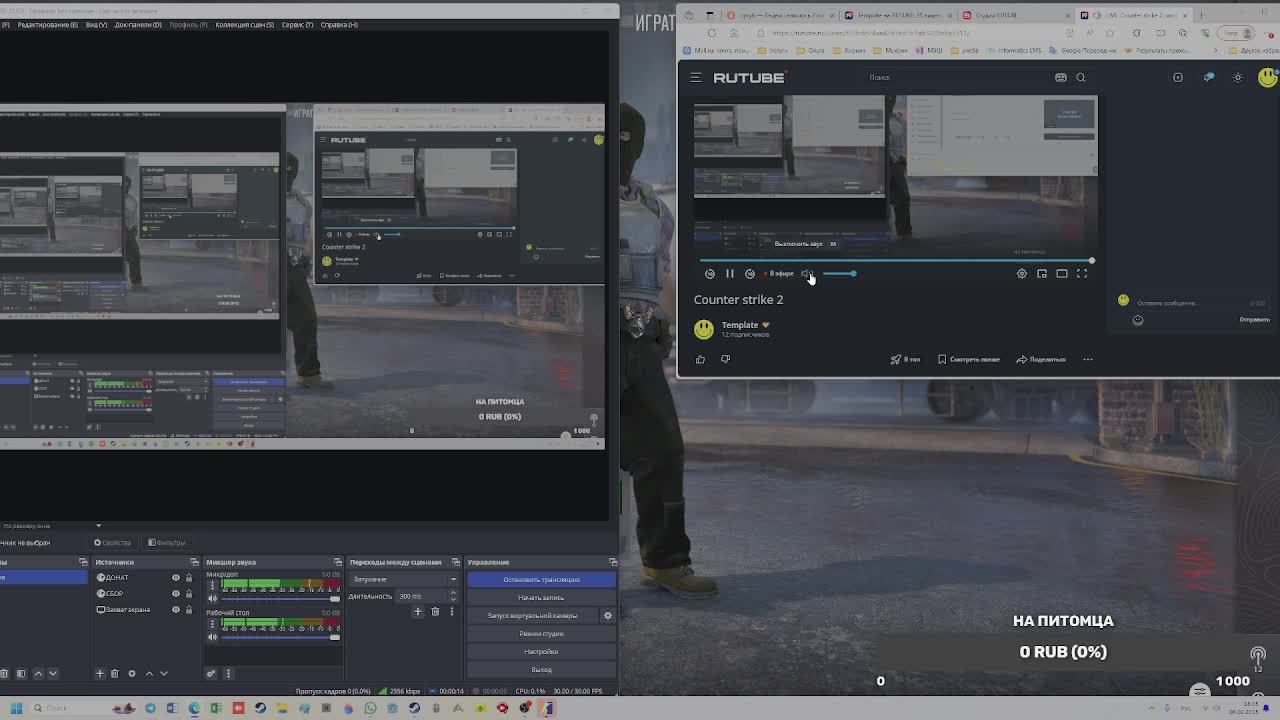
Task: Expand the Затухание transition dropdown
Action: point(403,579)
